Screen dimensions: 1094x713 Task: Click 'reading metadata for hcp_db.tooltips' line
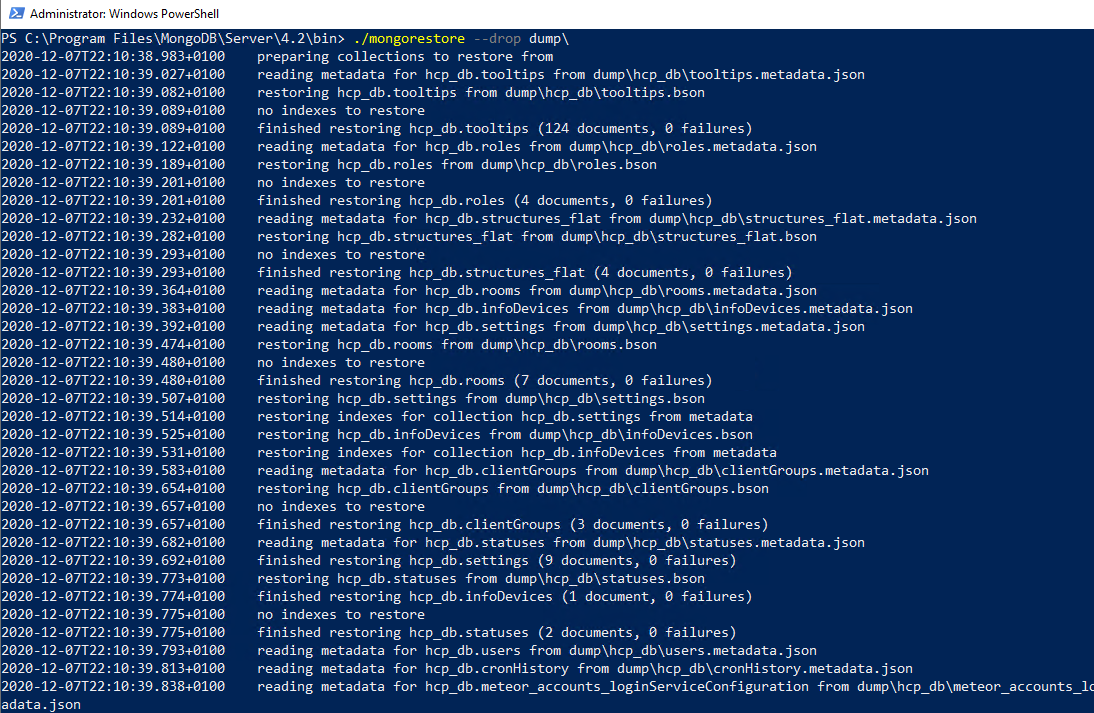pyautogui.click(x=561, y=75)
